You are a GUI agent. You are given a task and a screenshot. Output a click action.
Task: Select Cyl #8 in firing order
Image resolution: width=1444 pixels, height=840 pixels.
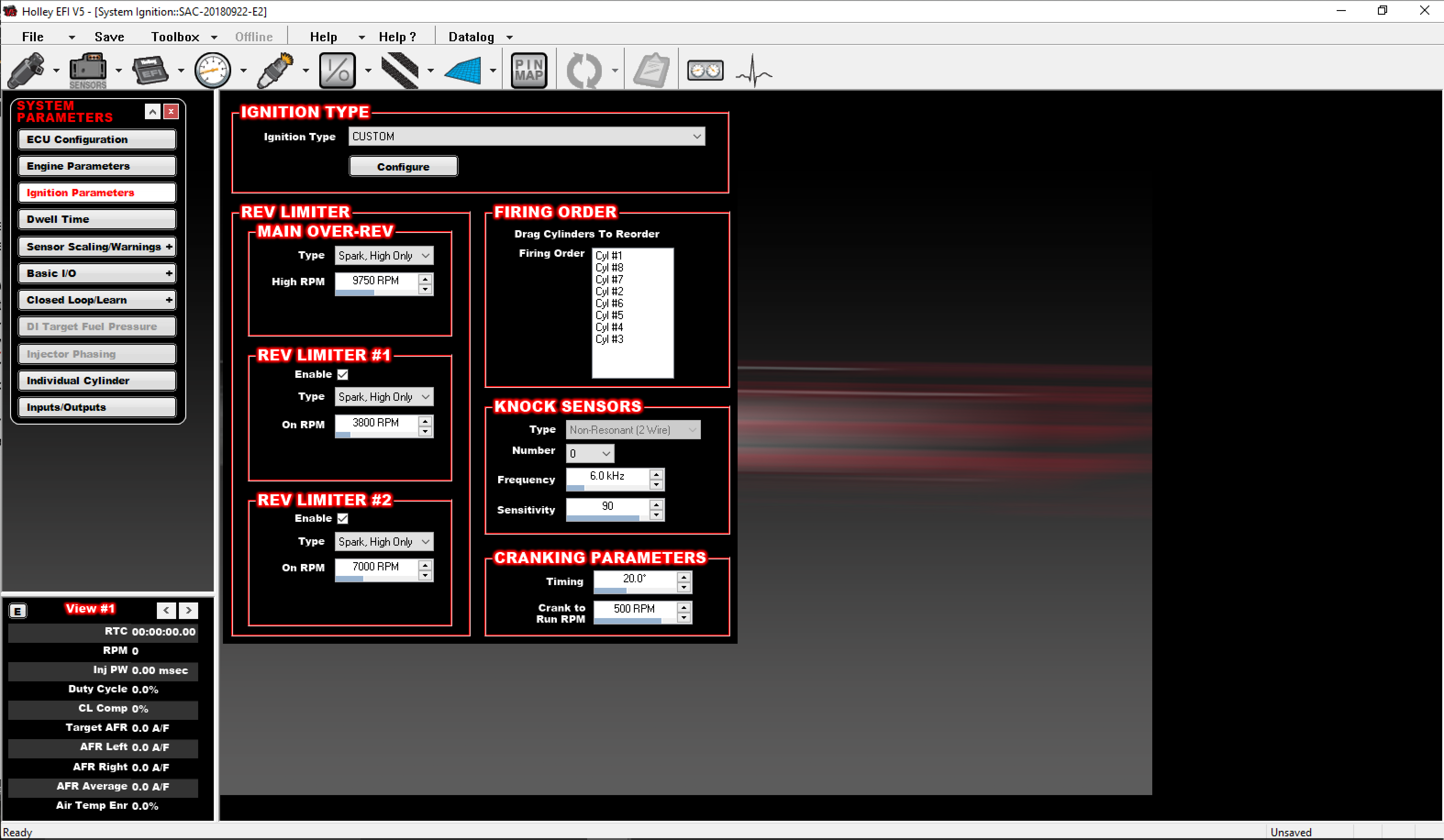pyautogui.click(x=609, y=267)
